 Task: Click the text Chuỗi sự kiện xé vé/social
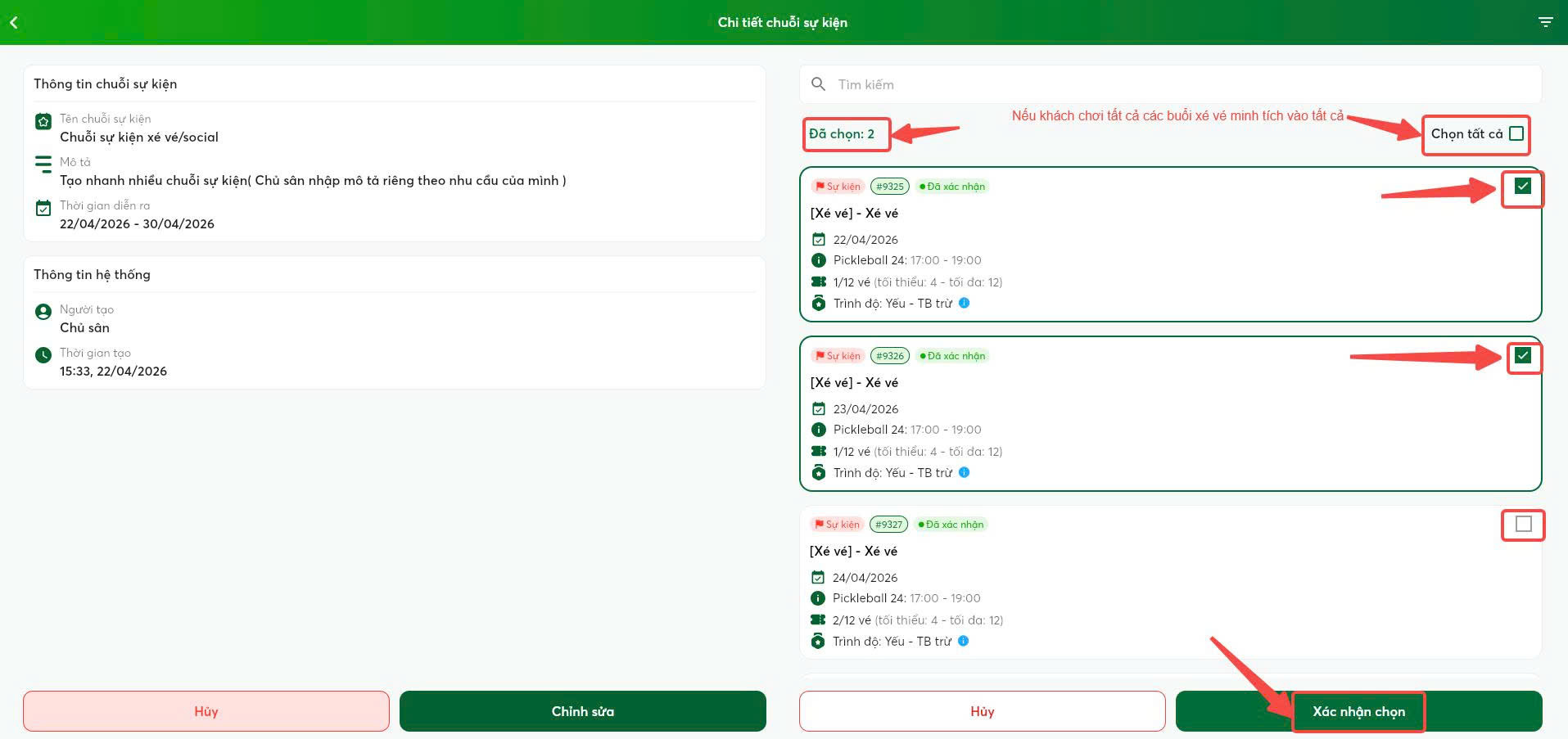139,137
